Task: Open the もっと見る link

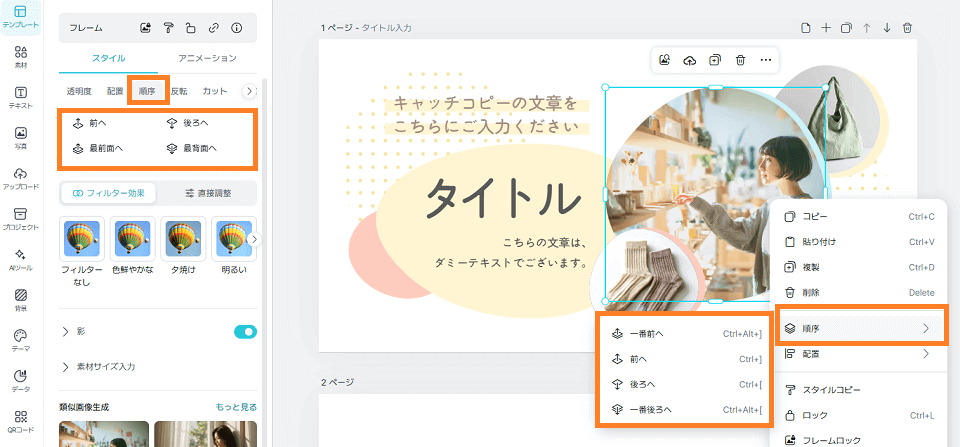Action: click(236, 407)
